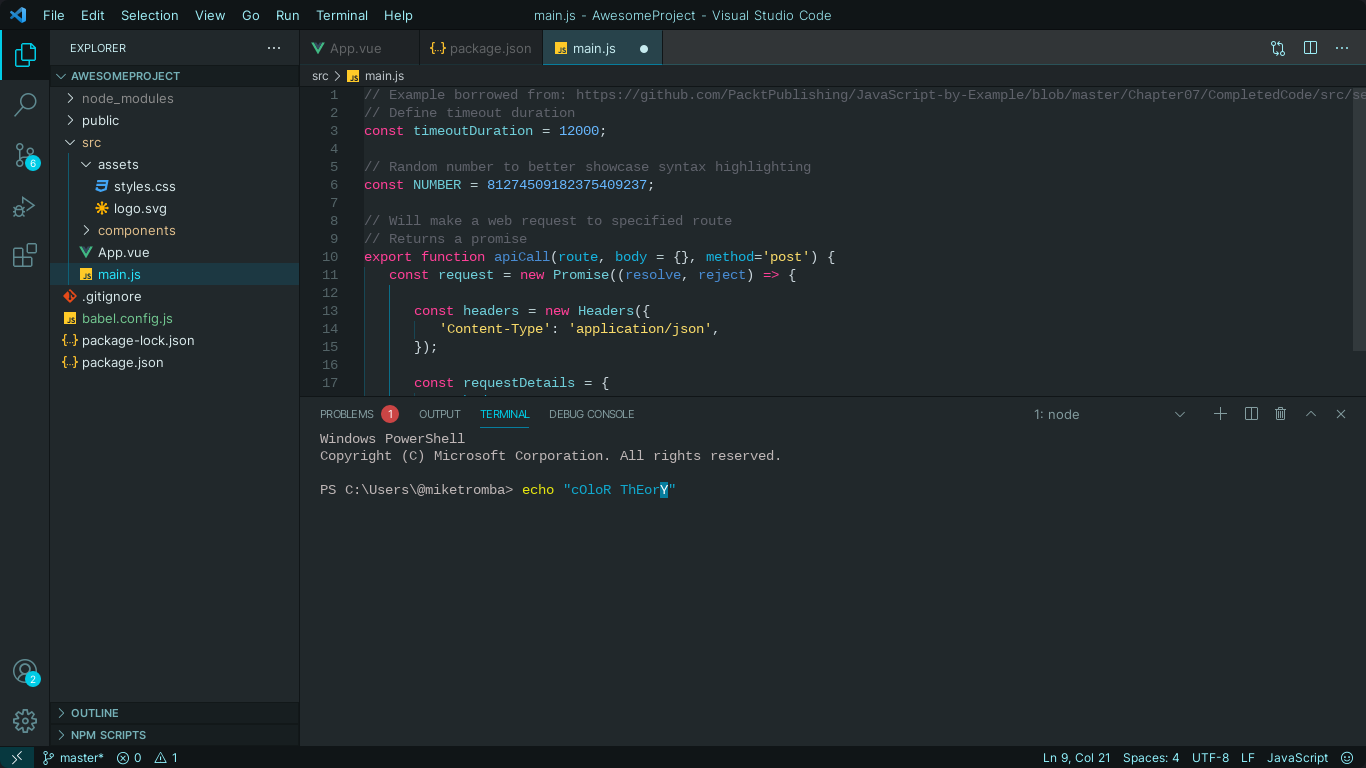Open the Extensions view
Viewport: 1366px width, 768px height.
pyautogui.click(x=25, y=256)
